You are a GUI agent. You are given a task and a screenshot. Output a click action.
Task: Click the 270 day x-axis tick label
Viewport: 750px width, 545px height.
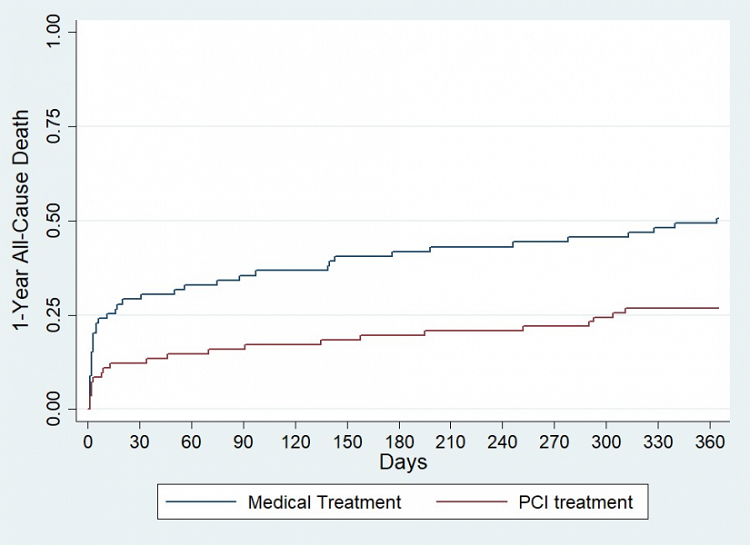[x=554, y=441]
